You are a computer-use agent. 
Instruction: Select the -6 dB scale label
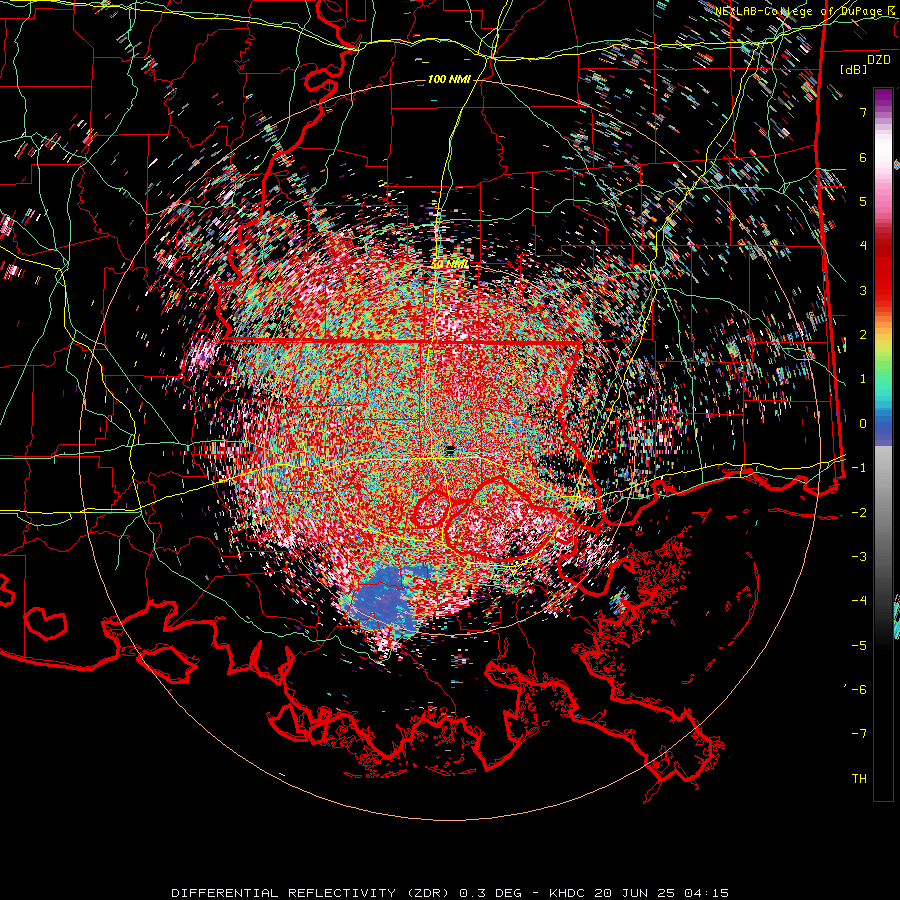[859, 689]
